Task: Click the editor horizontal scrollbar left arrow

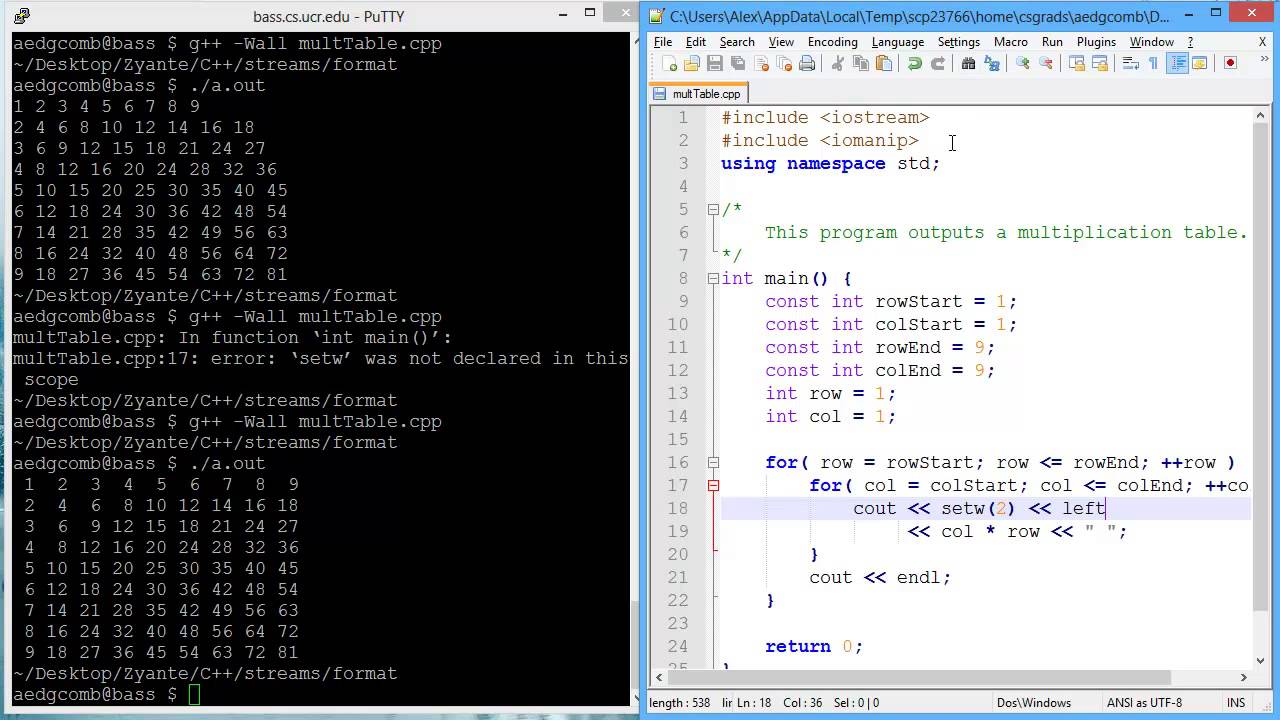Action: [659, 677]
